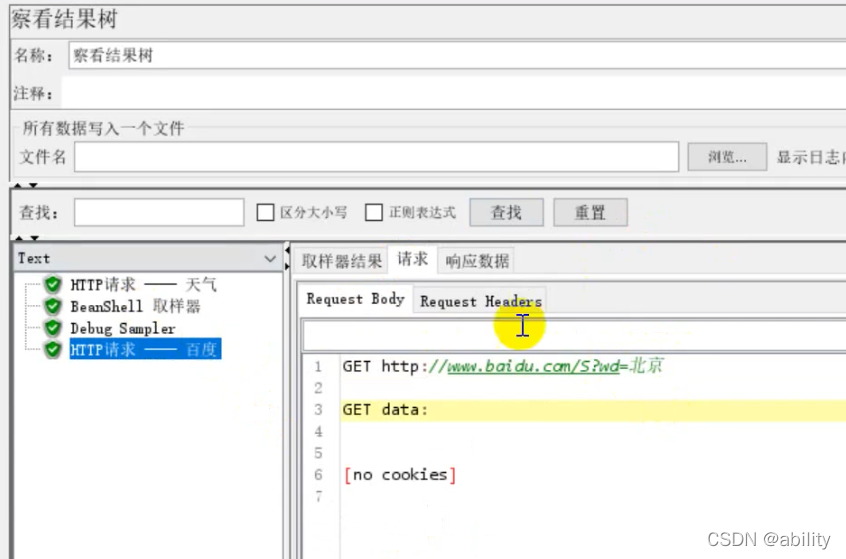
Task: Click the green shield icon beside Debug Sampler
Action: (53, 328)
